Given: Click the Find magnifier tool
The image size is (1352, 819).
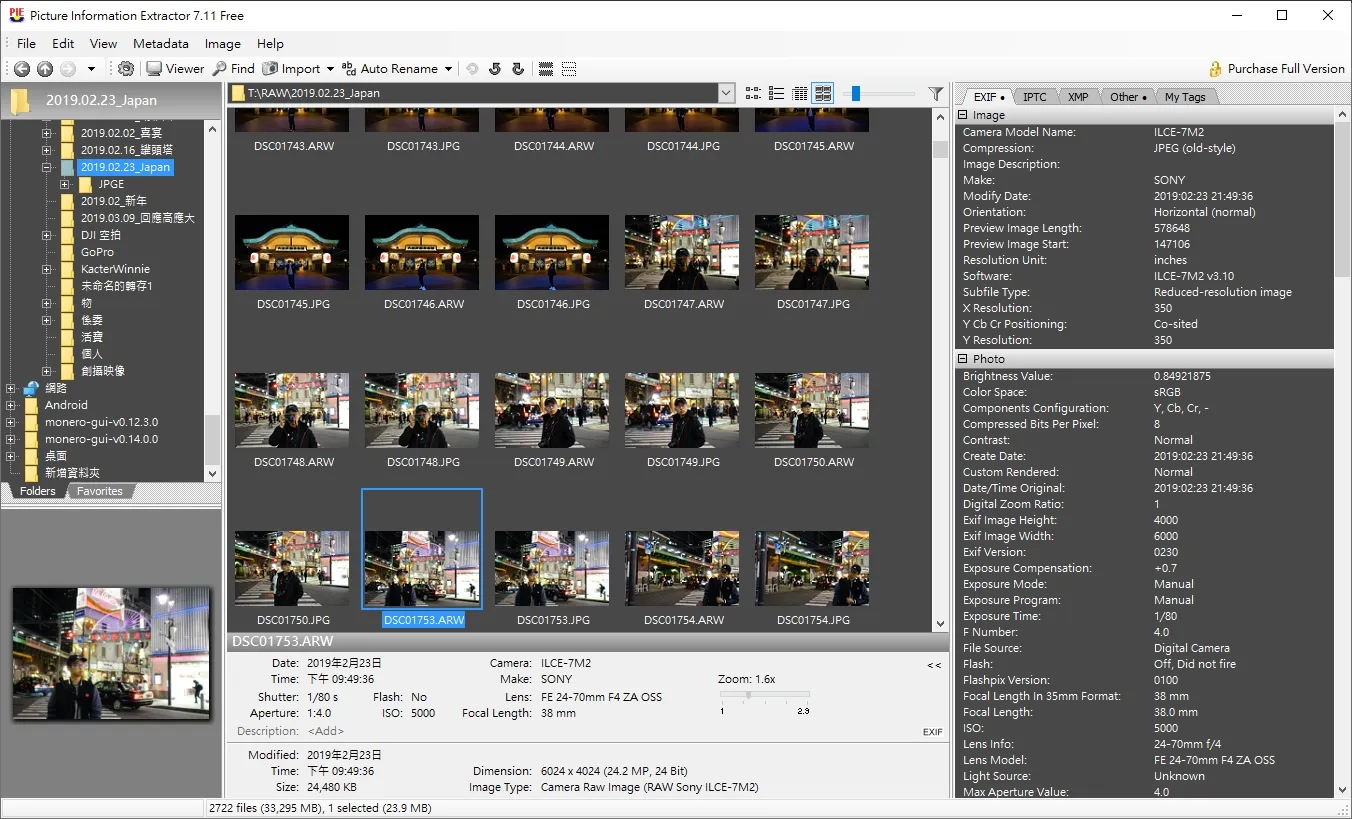Looking at the screenshot, I should click(x=234, y=69).
